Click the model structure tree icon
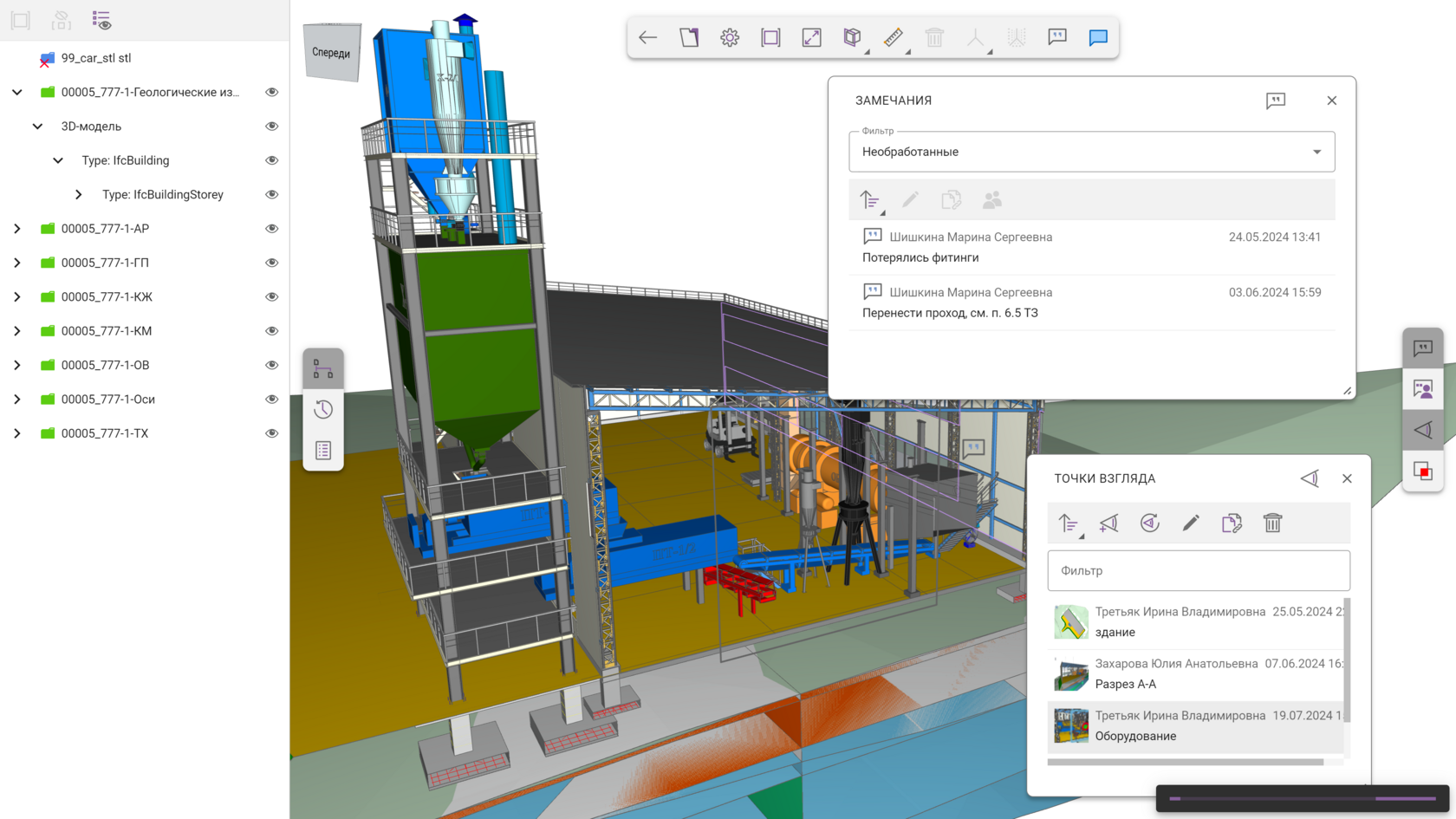The image size is (1456, 819). coord(323,369)
